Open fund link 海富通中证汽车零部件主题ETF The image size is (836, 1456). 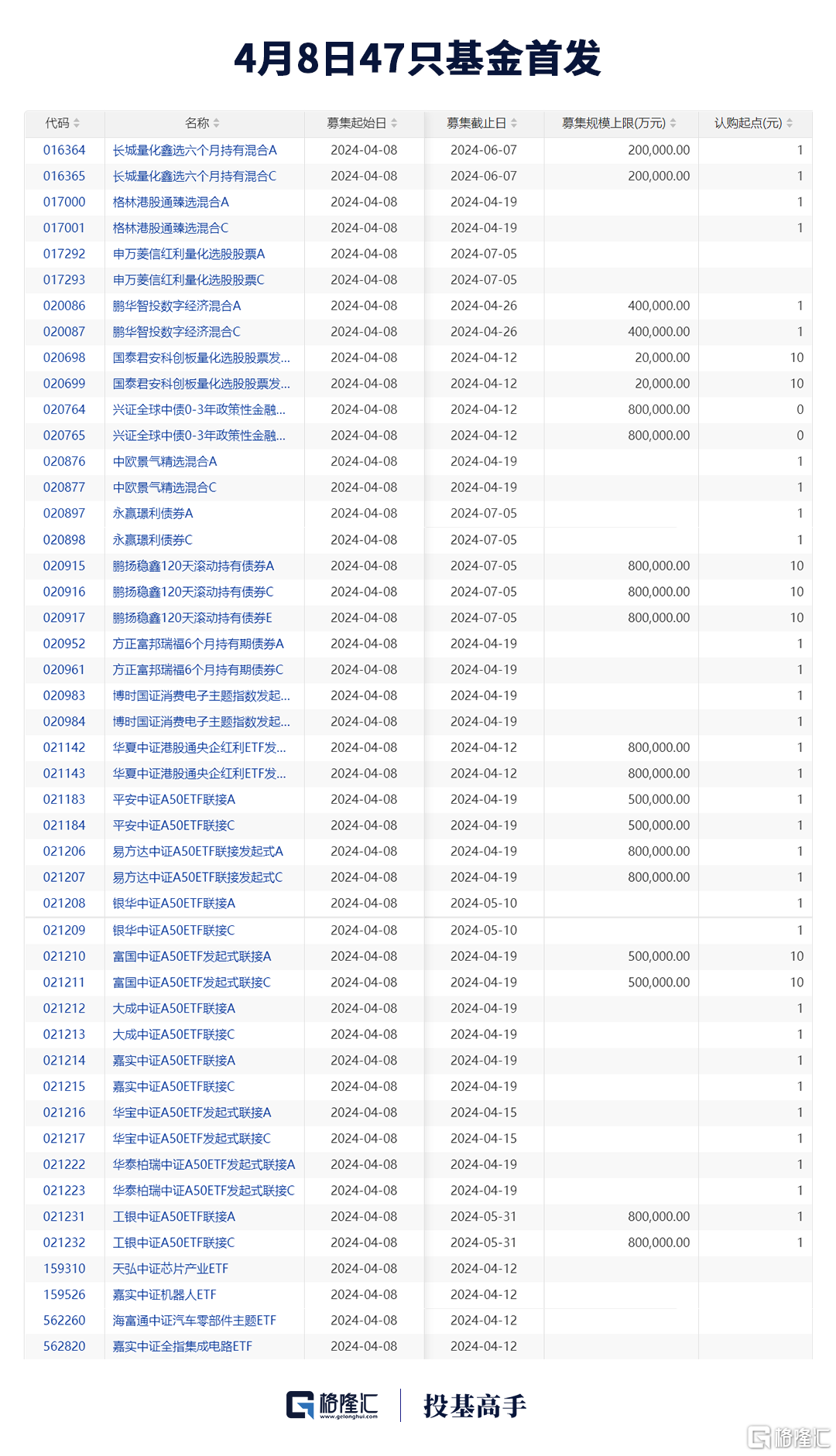click(194, 1320)
